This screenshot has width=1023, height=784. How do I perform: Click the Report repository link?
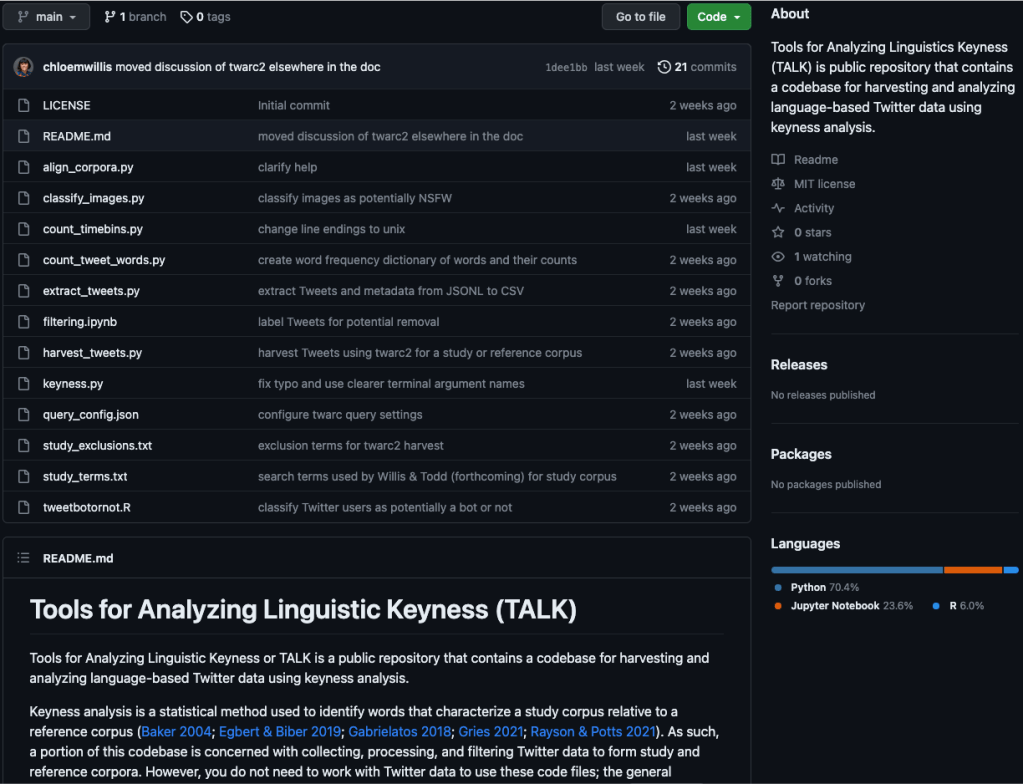point(817,305)
